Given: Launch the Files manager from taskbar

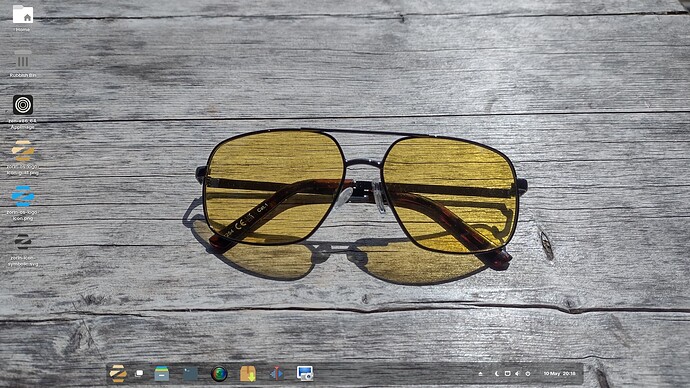Looking at the screenshot, I should click(161, 373).
